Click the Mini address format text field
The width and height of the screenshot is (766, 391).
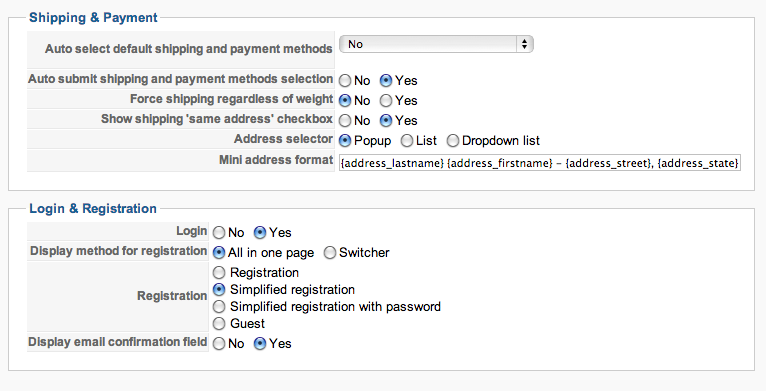click(540, 163)
